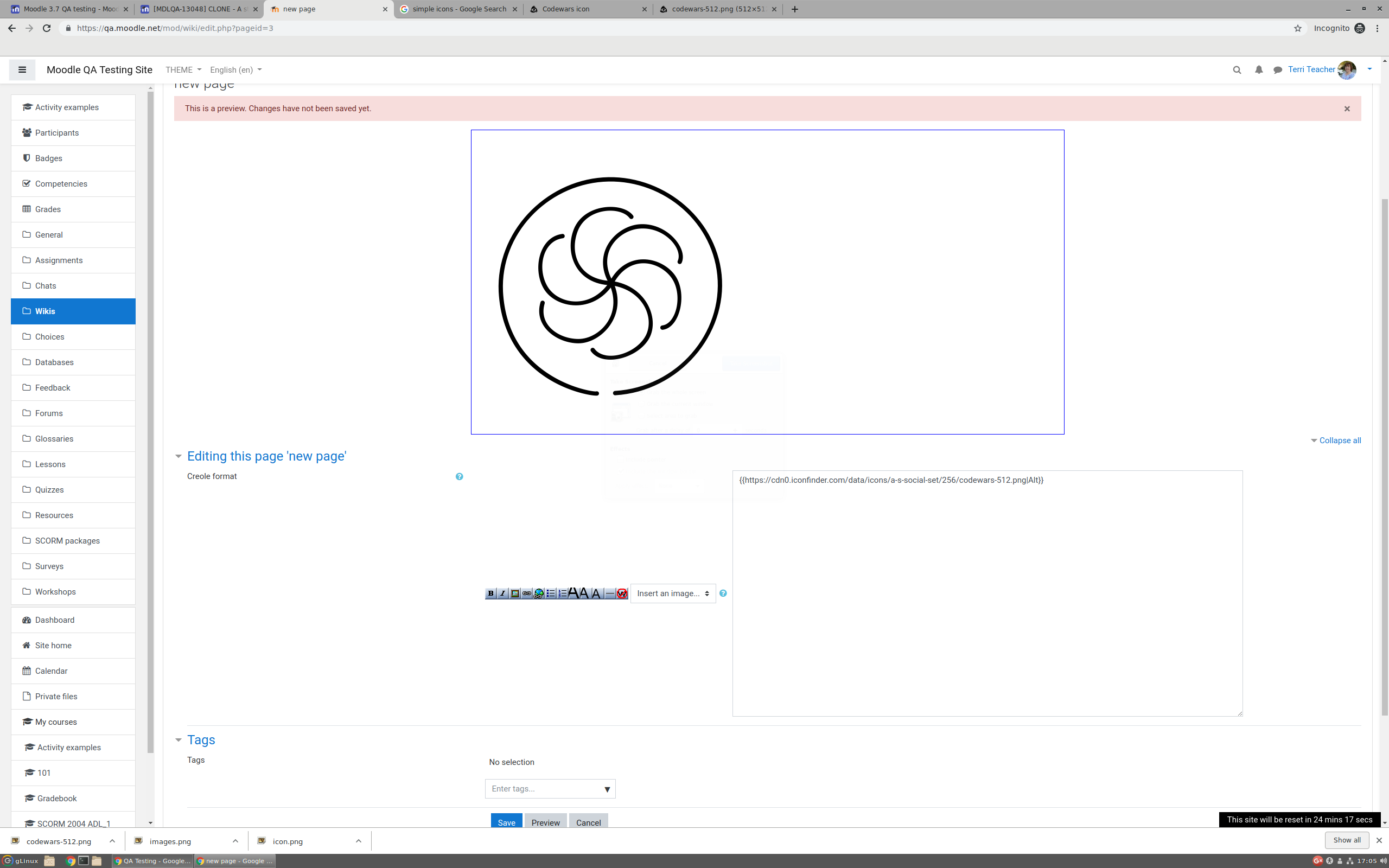The image size is (1389, 868).
Task: Apply bold formatting in wiki toolbar
Action: point(492,593)
